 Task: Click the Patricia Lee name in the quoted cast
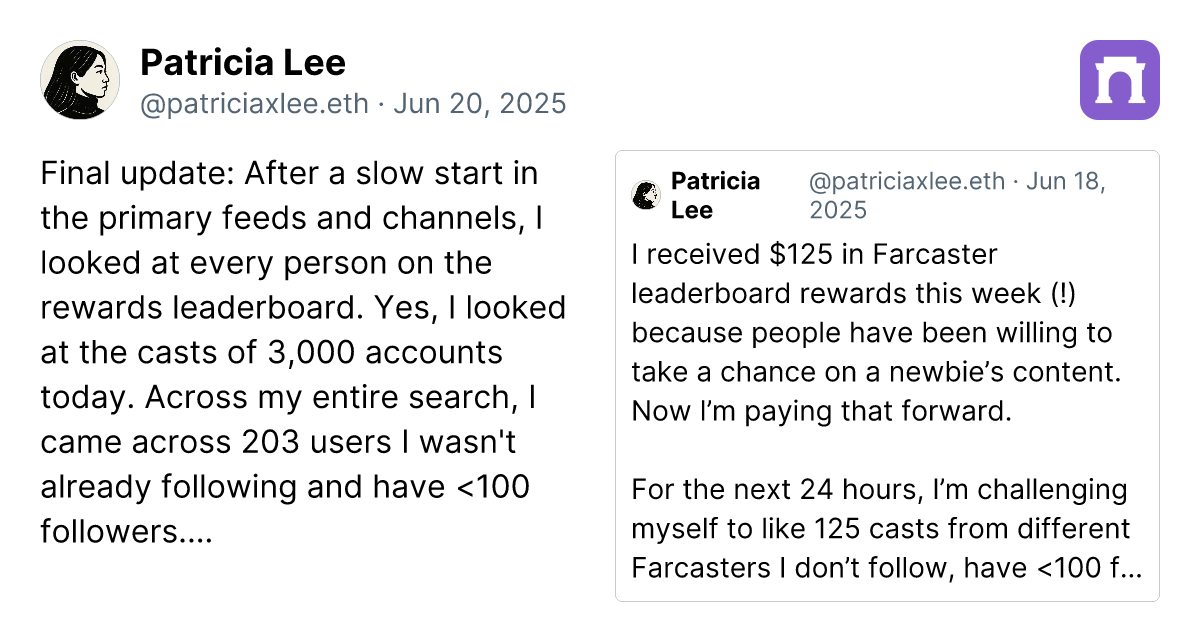pos(715,195)
